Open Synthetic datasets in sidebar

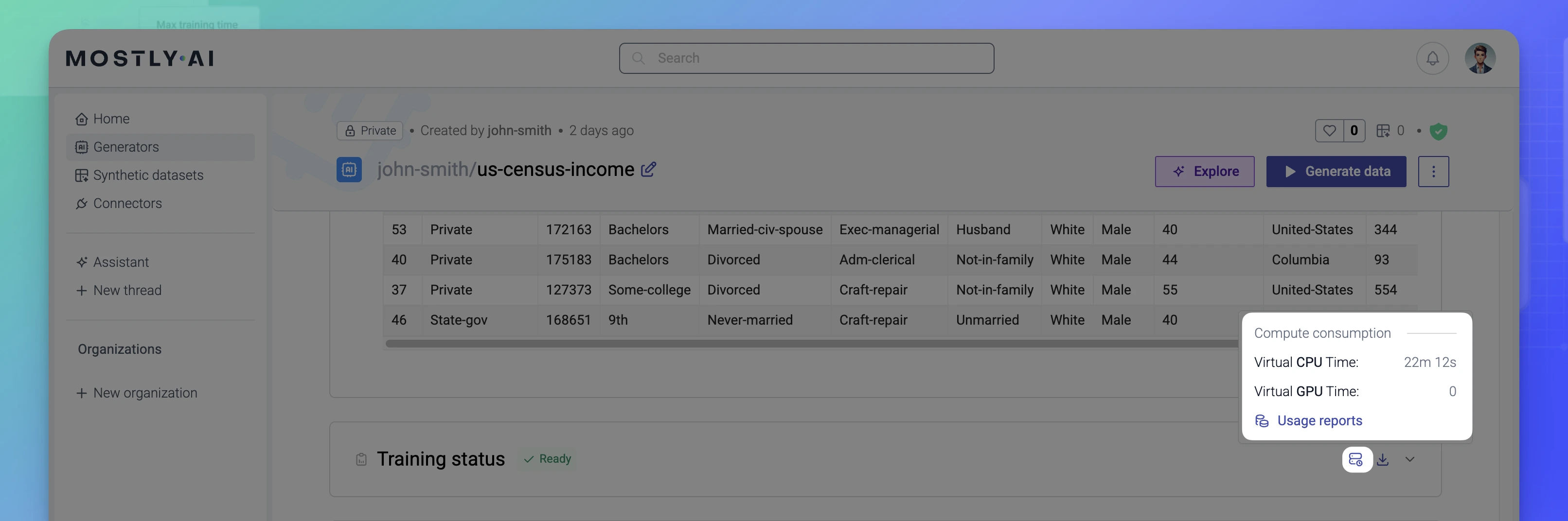click(160, 175)
